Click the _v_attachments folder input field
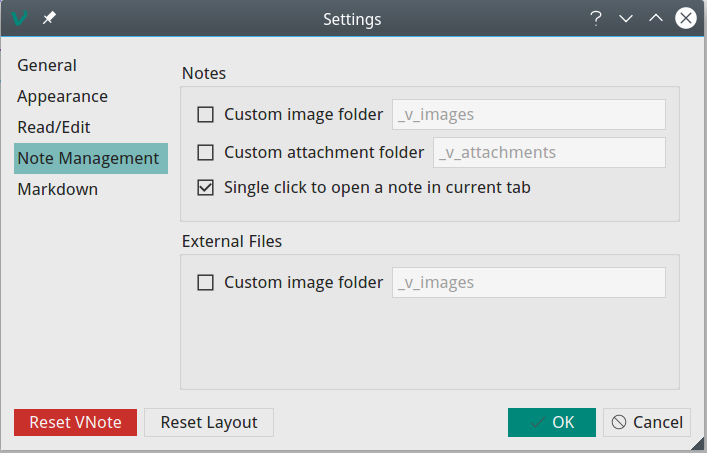Screen dimensions: 707x453 [x=549, y=152]
